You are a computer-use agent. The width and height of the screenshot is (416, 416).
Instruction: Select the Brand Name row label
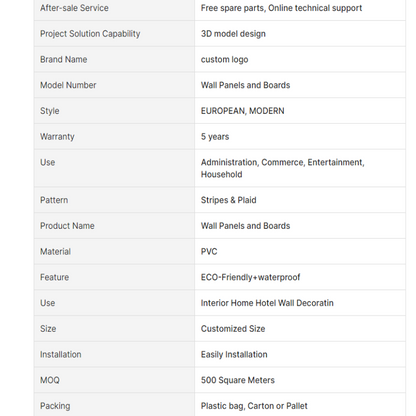point(64,59)
